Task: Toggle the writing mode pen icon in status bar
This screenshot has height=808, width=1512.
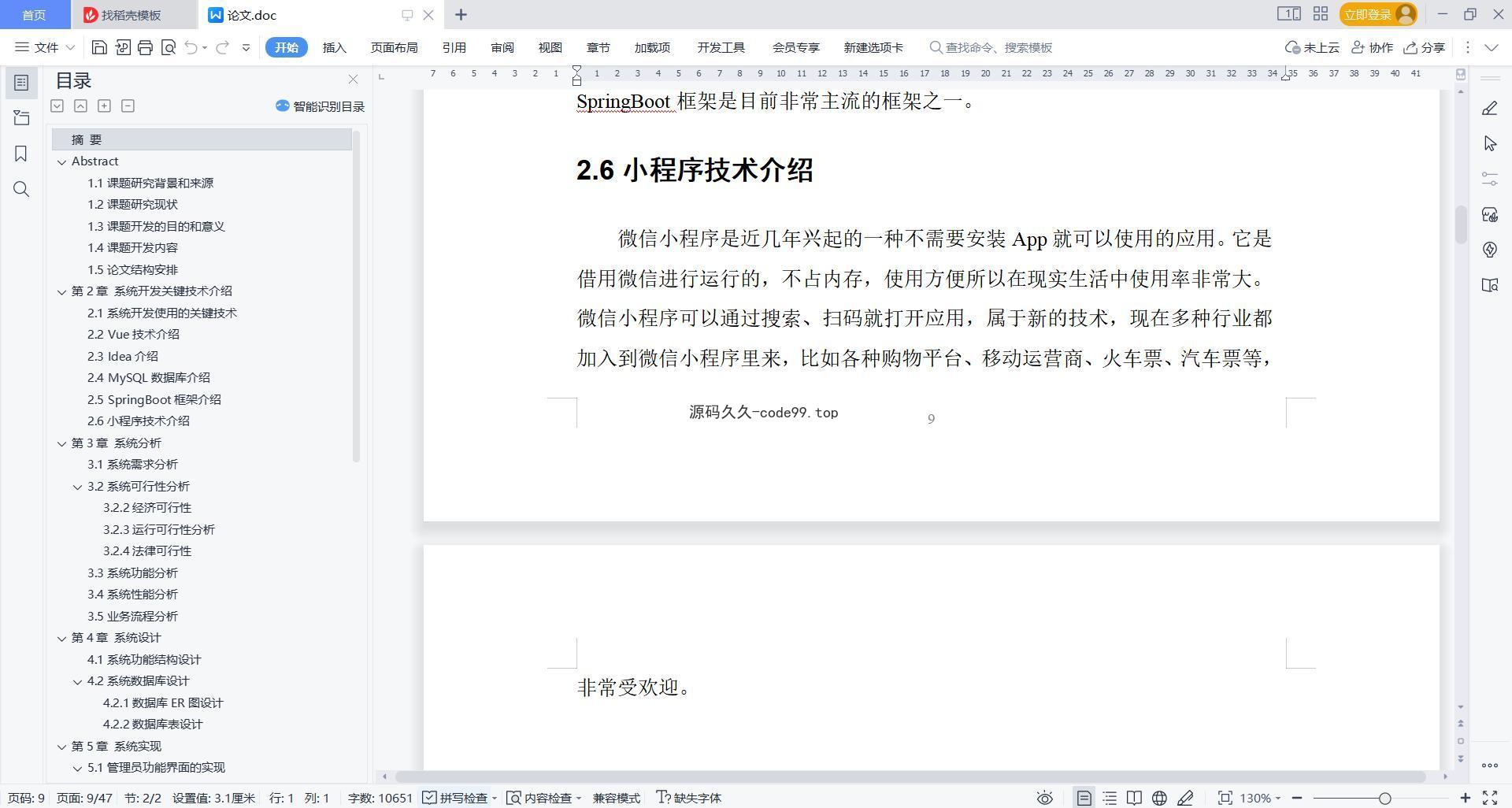Action: point(1184,798)
